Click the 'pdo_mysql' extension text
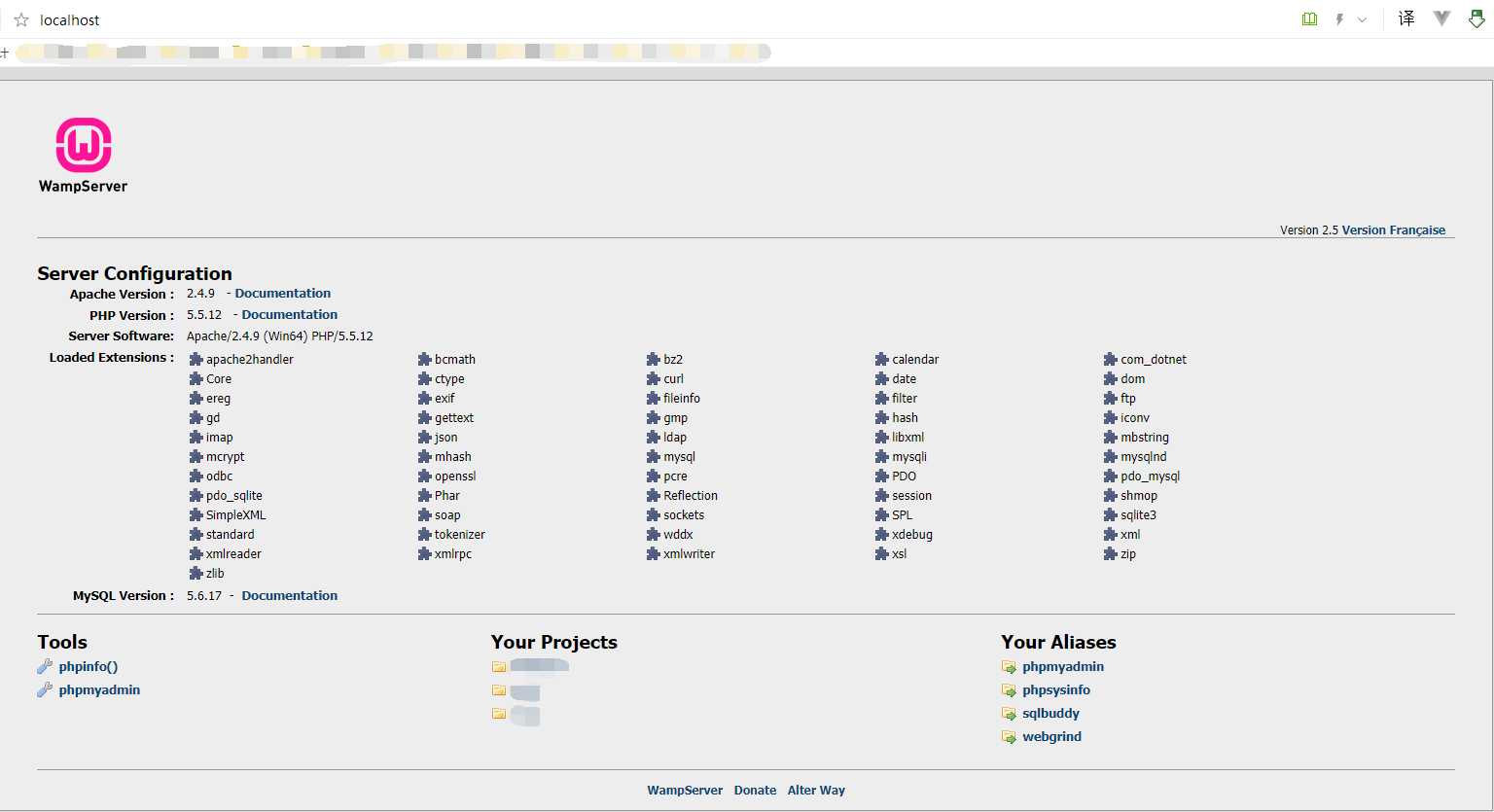The image size is (1494, 812). tap(1150, 477)
